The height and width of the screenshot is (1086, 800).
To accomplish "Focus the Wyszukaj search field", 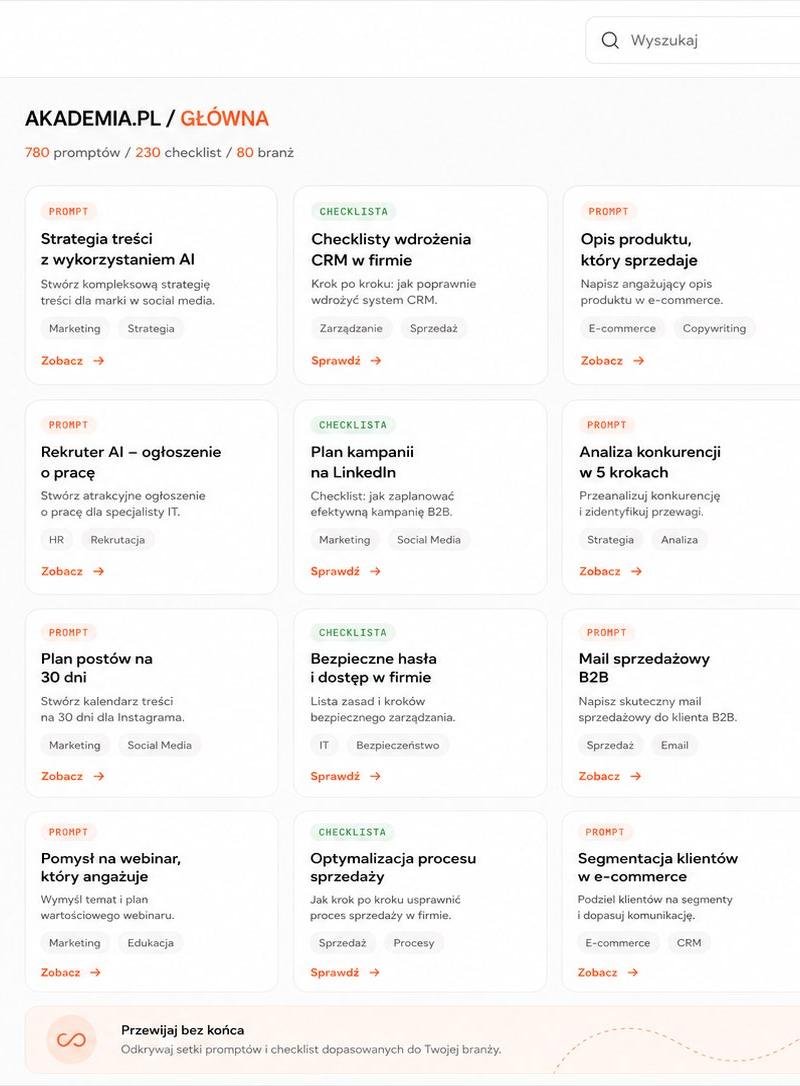I will tap(693, 40).
